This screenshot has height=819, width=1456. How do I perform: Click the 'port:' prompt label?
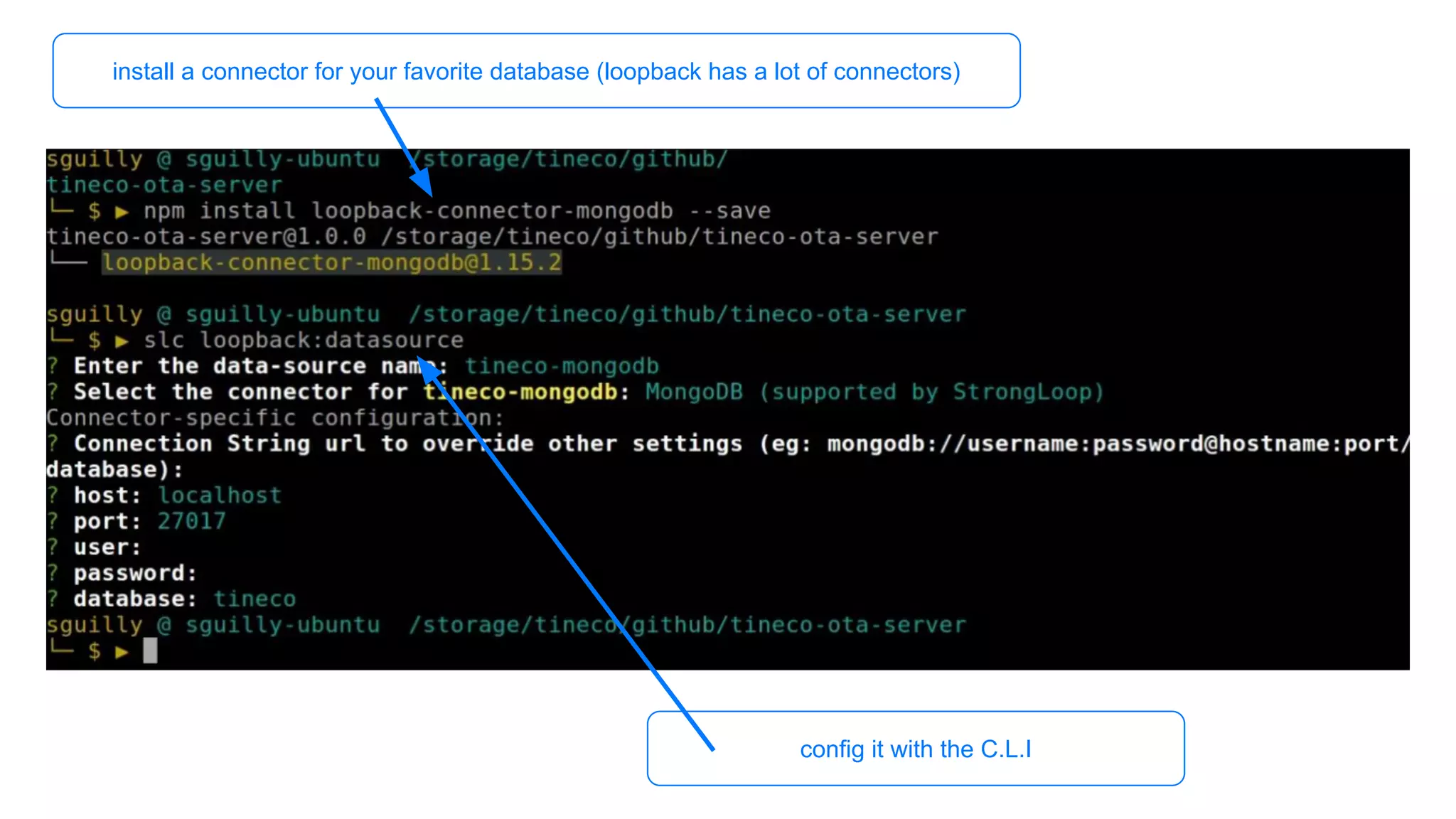tap(107, 521)
